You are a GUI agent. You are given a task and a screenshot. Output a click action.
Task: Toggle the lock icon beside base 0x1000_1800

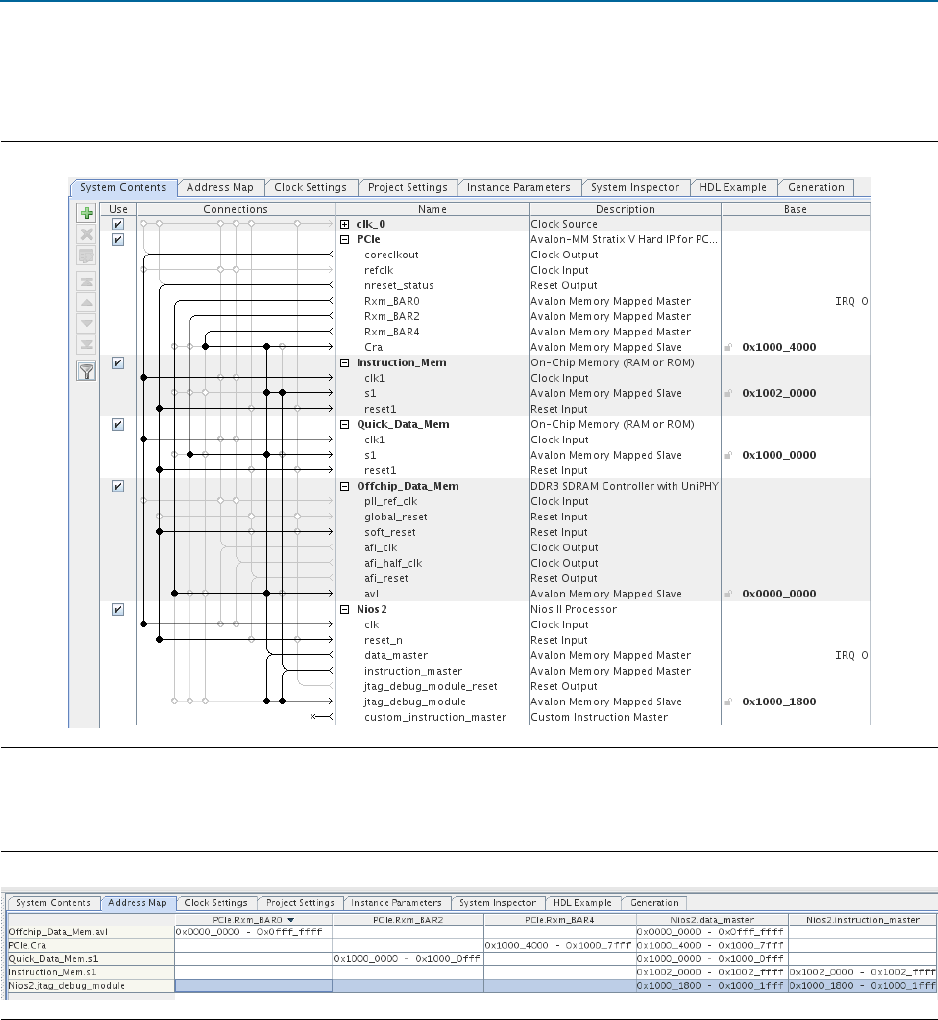pos(729,701)
